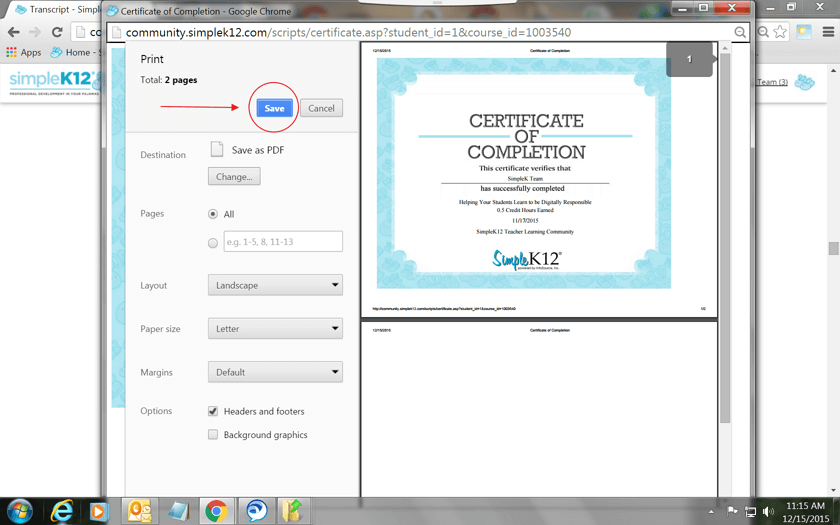
Task: Show hidden system tray icons
Action: pyautogui.click(x=711, y=512)
